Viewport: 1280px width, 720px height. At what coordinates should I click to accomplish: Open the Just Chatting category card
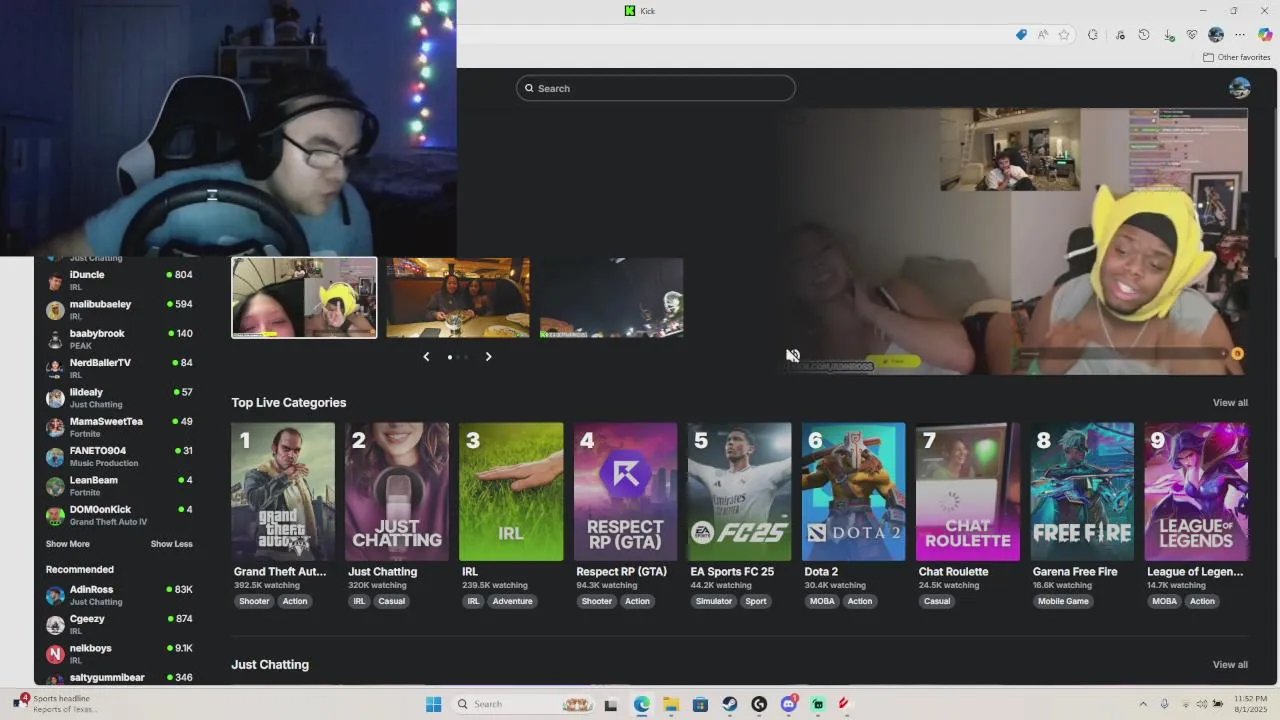pyautogui.click(x=397, y=491)
